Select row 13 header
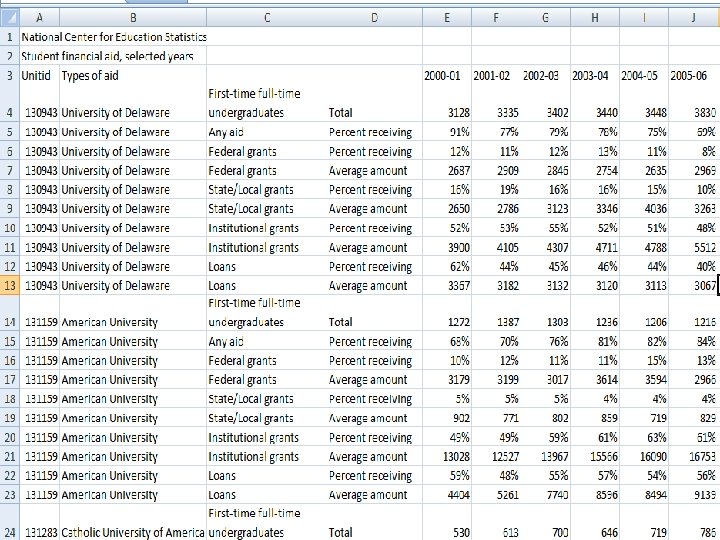 [10, 286]
